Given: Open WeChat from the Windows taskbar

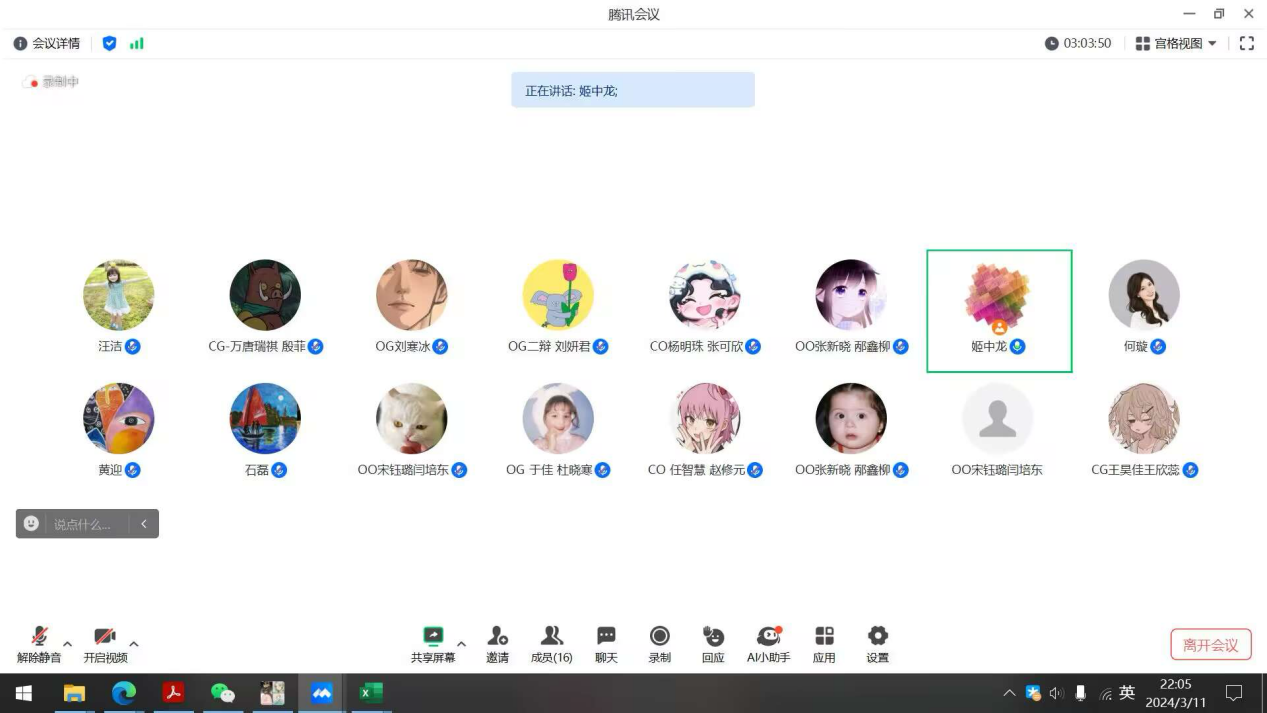Looking at the screenshot, I should click(x=222, y=693).
